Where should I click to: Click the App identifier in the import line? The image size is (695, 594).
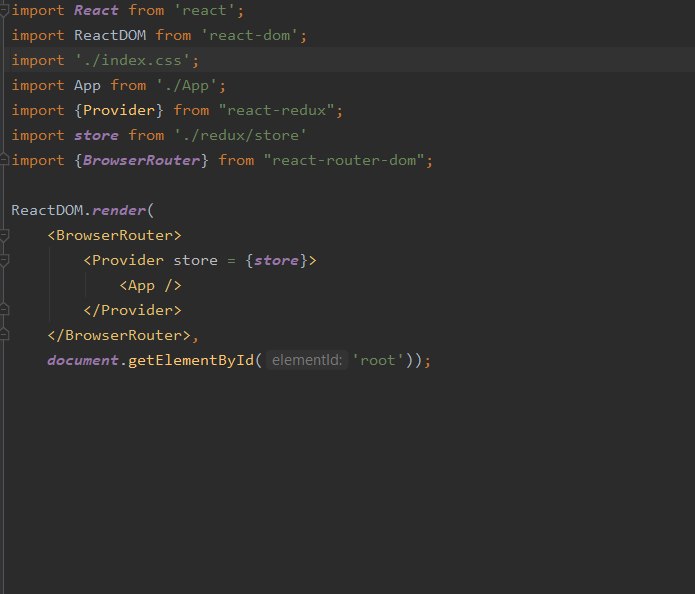(x=87, y=86)
